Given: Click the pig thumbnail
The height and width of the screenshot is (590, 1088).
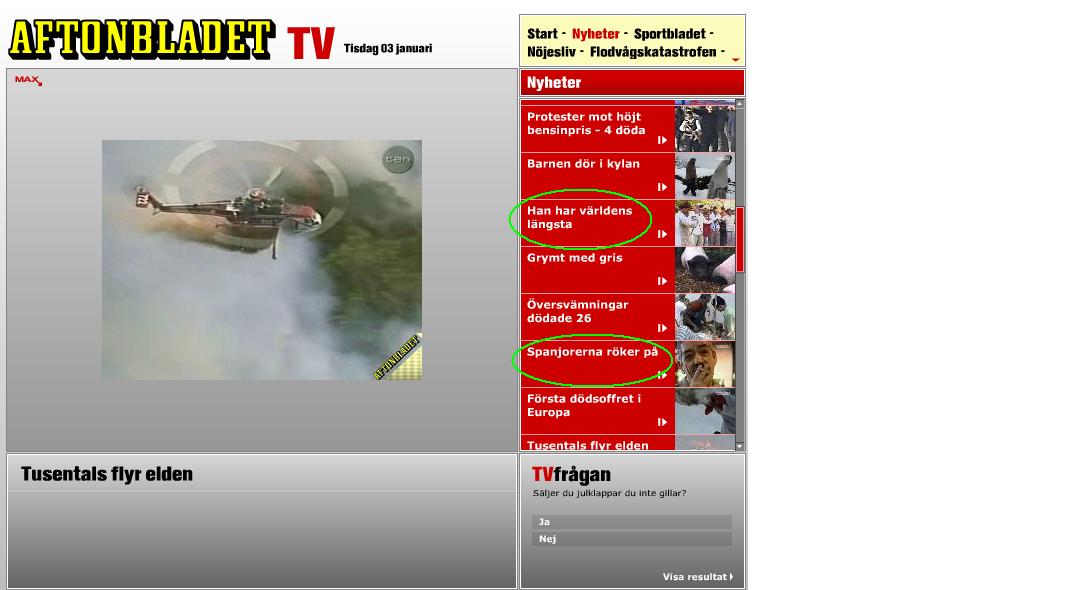Looking at the screenshot, I should tap(705, 270).
